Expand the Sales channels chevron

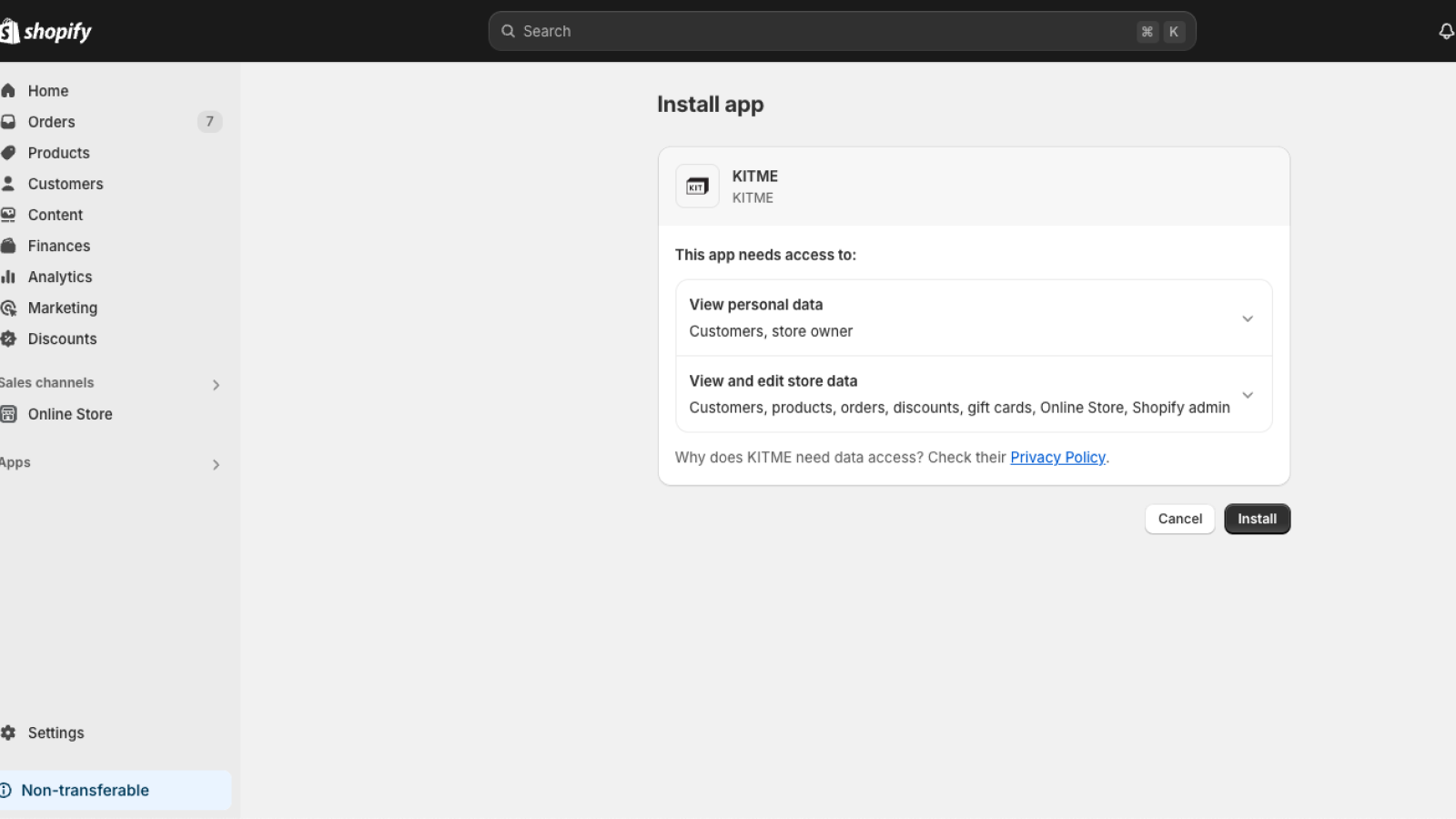pos(216,385)
